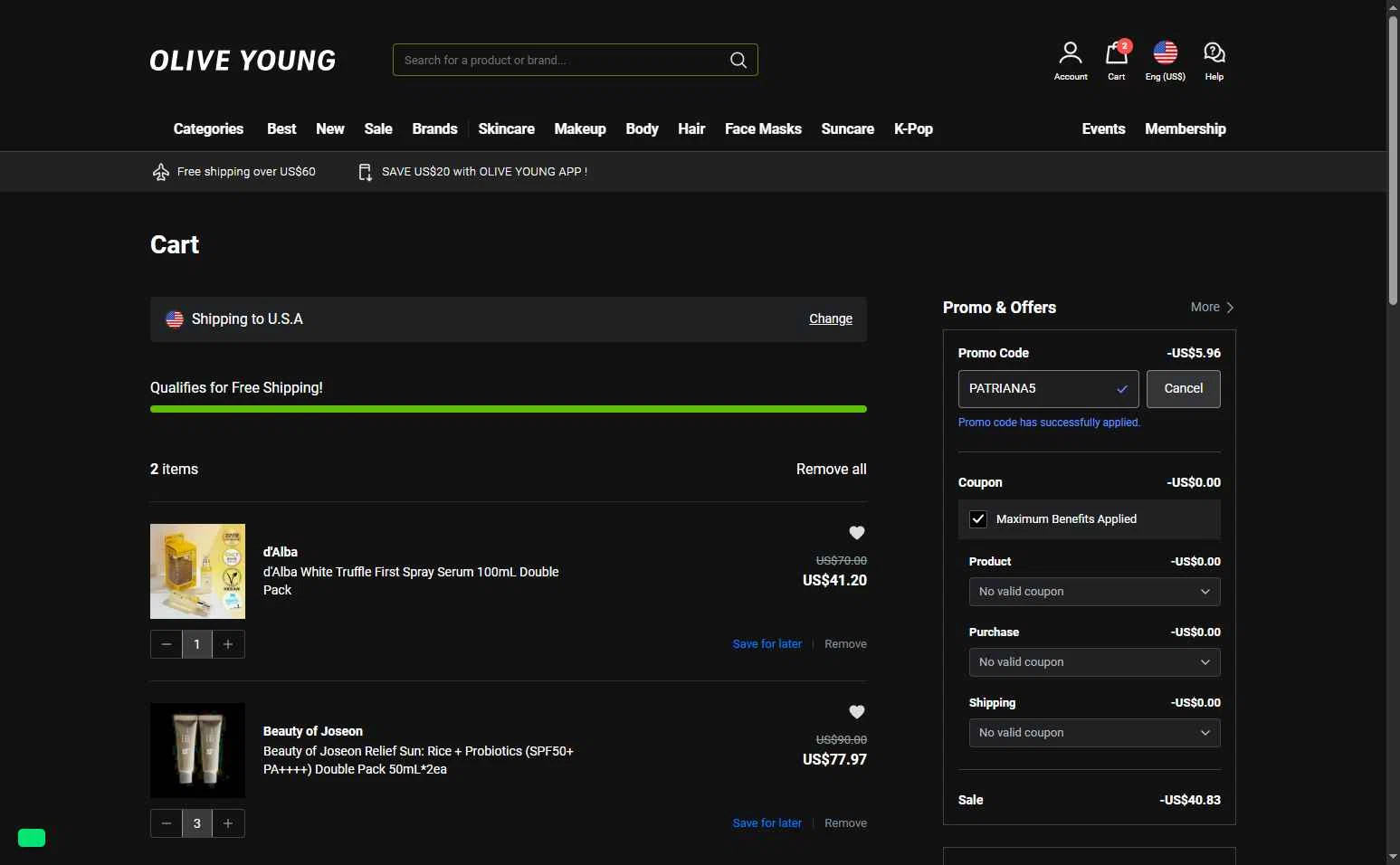The image size is (1400, 865).
Task: Click the free shipping progress bar
Action: click(508, 409)
